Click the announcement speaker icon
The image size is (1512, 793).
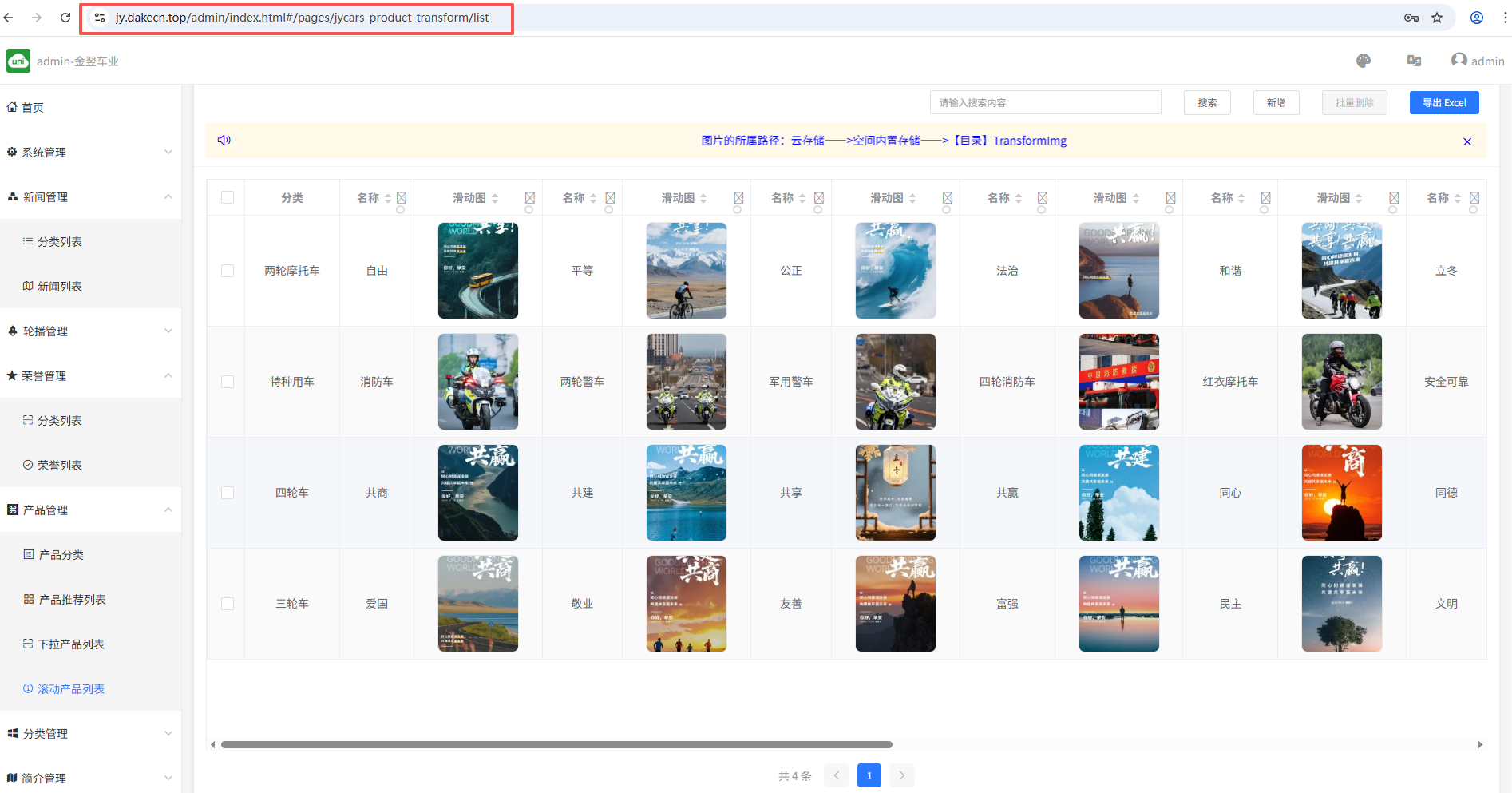[224, 140]
